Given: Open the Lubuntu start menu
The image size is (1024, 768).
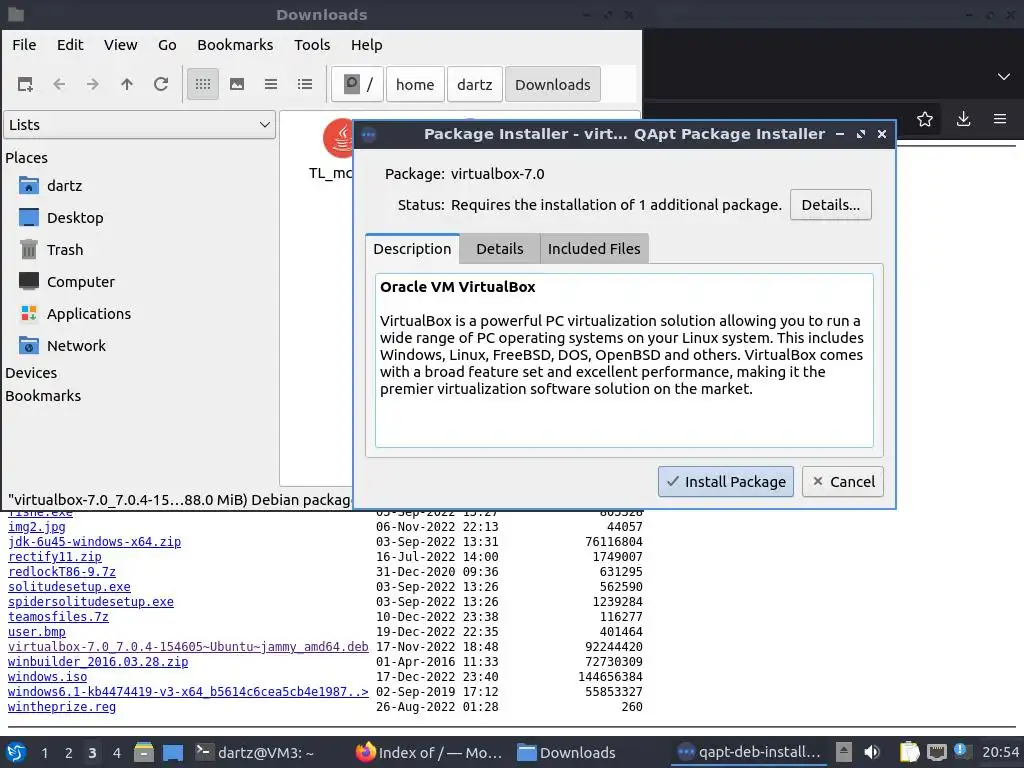Looking at the screenshot, I should pos(16,752).
